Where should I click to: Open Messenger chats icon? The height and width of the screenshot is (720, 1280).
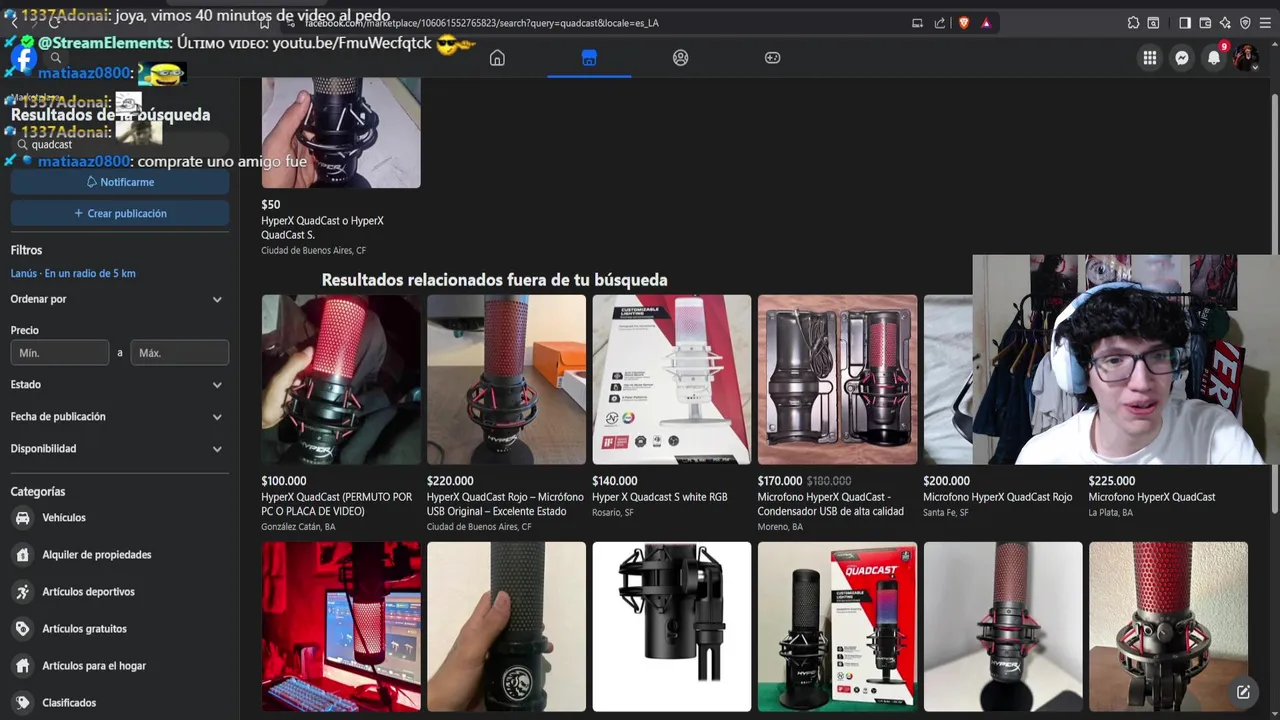point(1182,58)
